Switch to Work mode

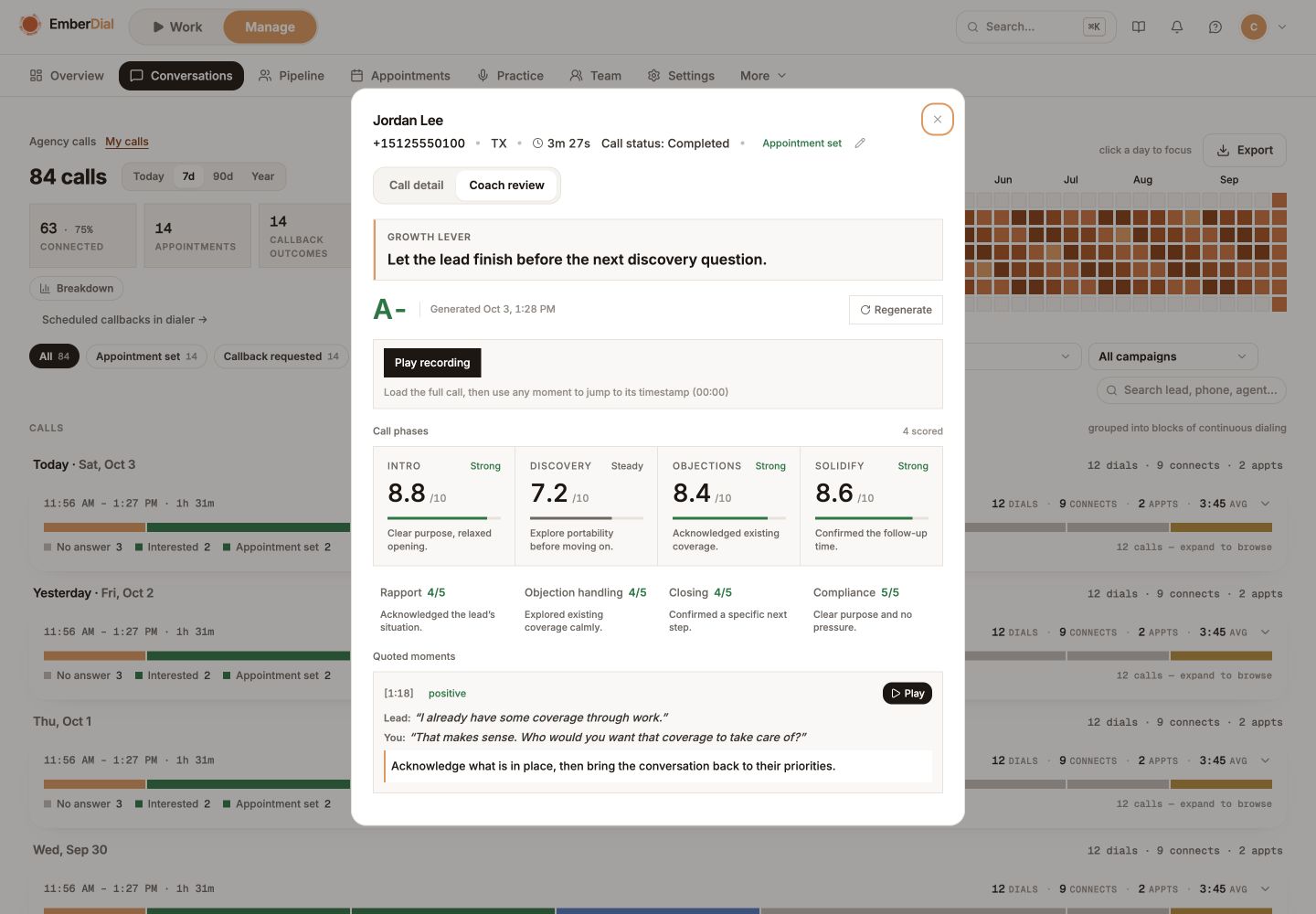[x=178, y=27]
